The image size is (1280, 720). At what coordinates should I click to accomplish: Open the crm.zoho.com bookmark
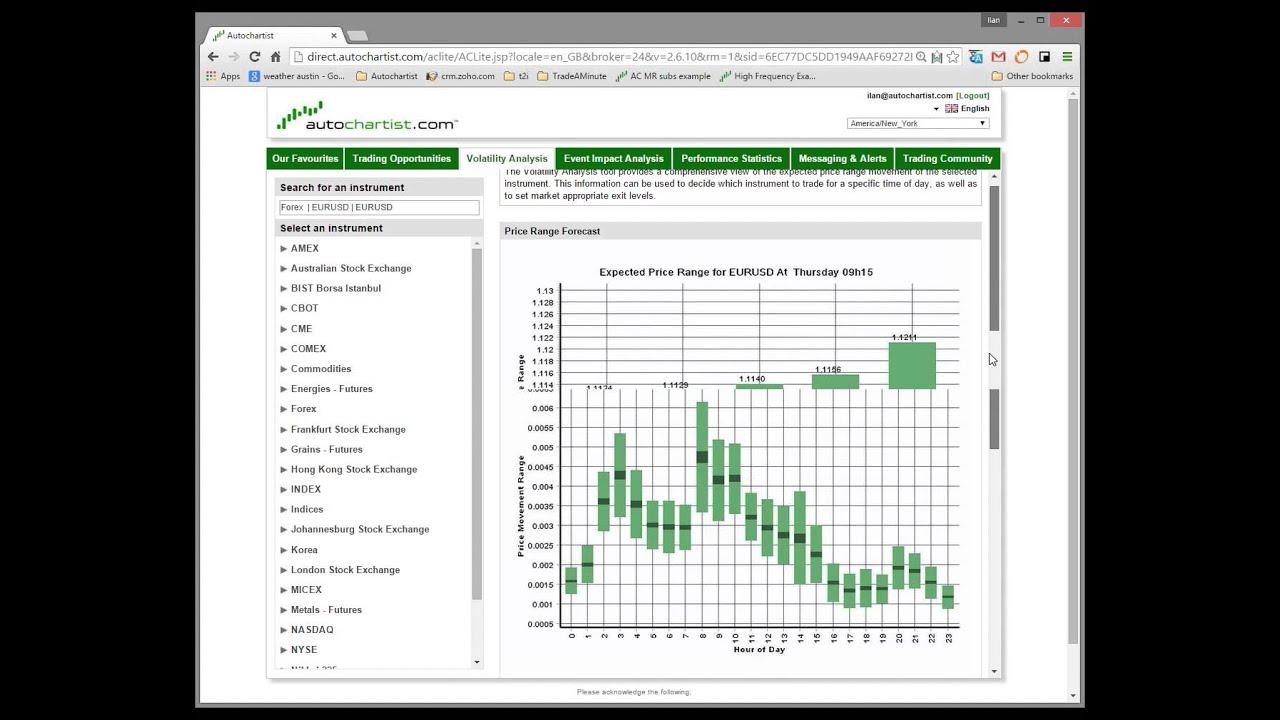460,76
